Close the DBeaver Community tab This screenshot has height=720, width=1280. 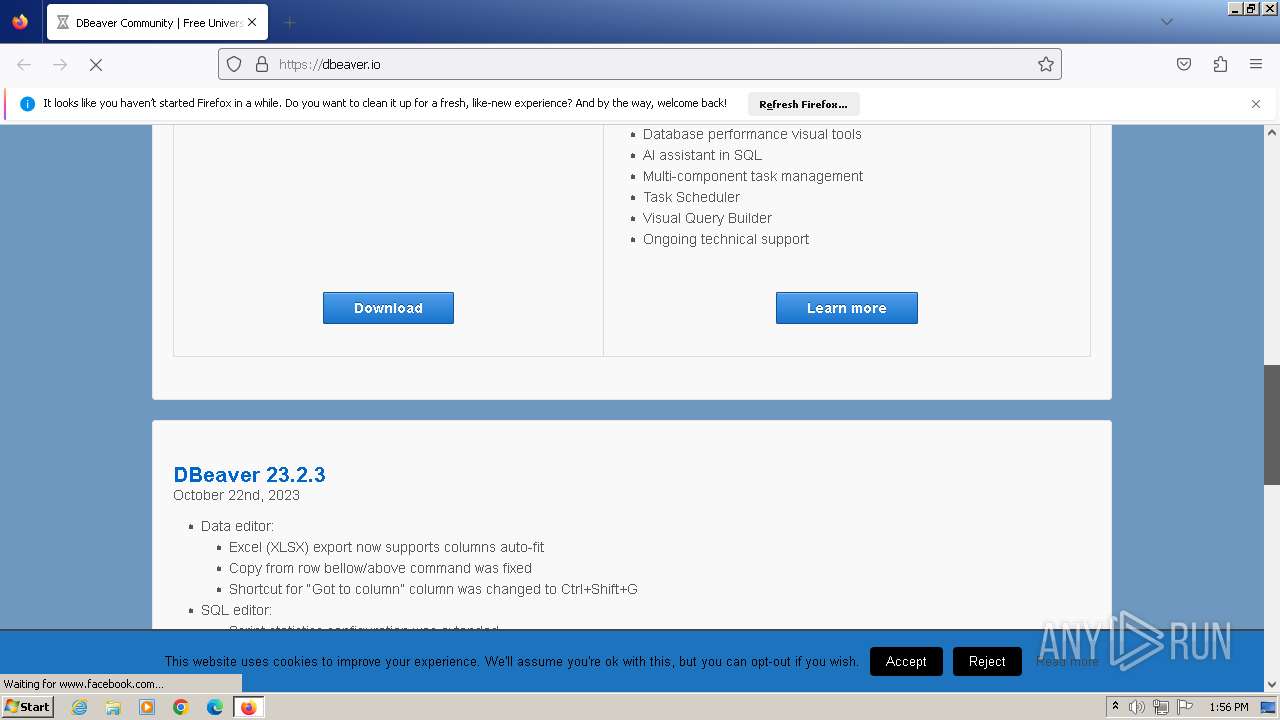point(252,22)
